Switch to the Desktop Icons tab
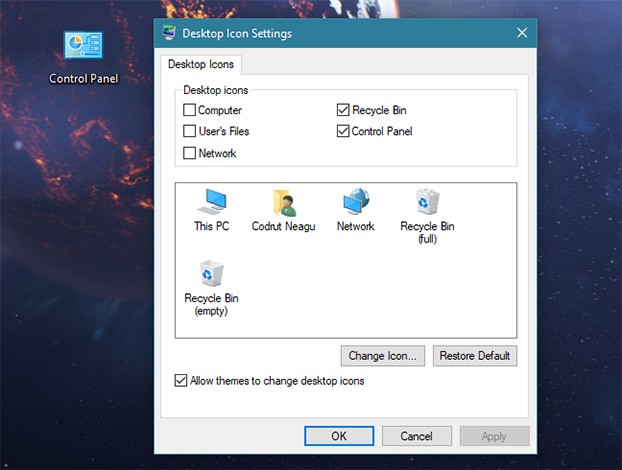Image resolution: width=622 pixels, height=470 pixels. [x=201, y=65]
